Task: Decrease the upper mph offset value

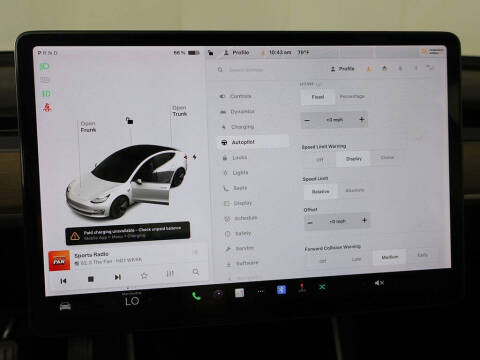Action: (307, 120)
